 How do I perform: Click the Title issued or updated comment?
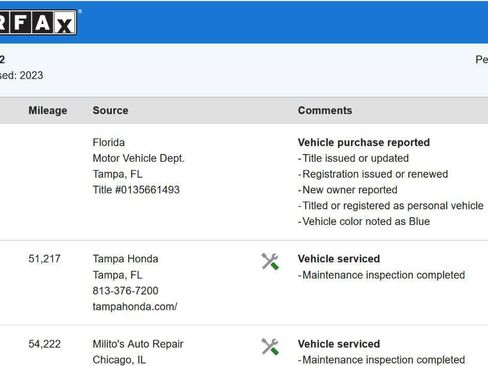click(x=353, y=158)
